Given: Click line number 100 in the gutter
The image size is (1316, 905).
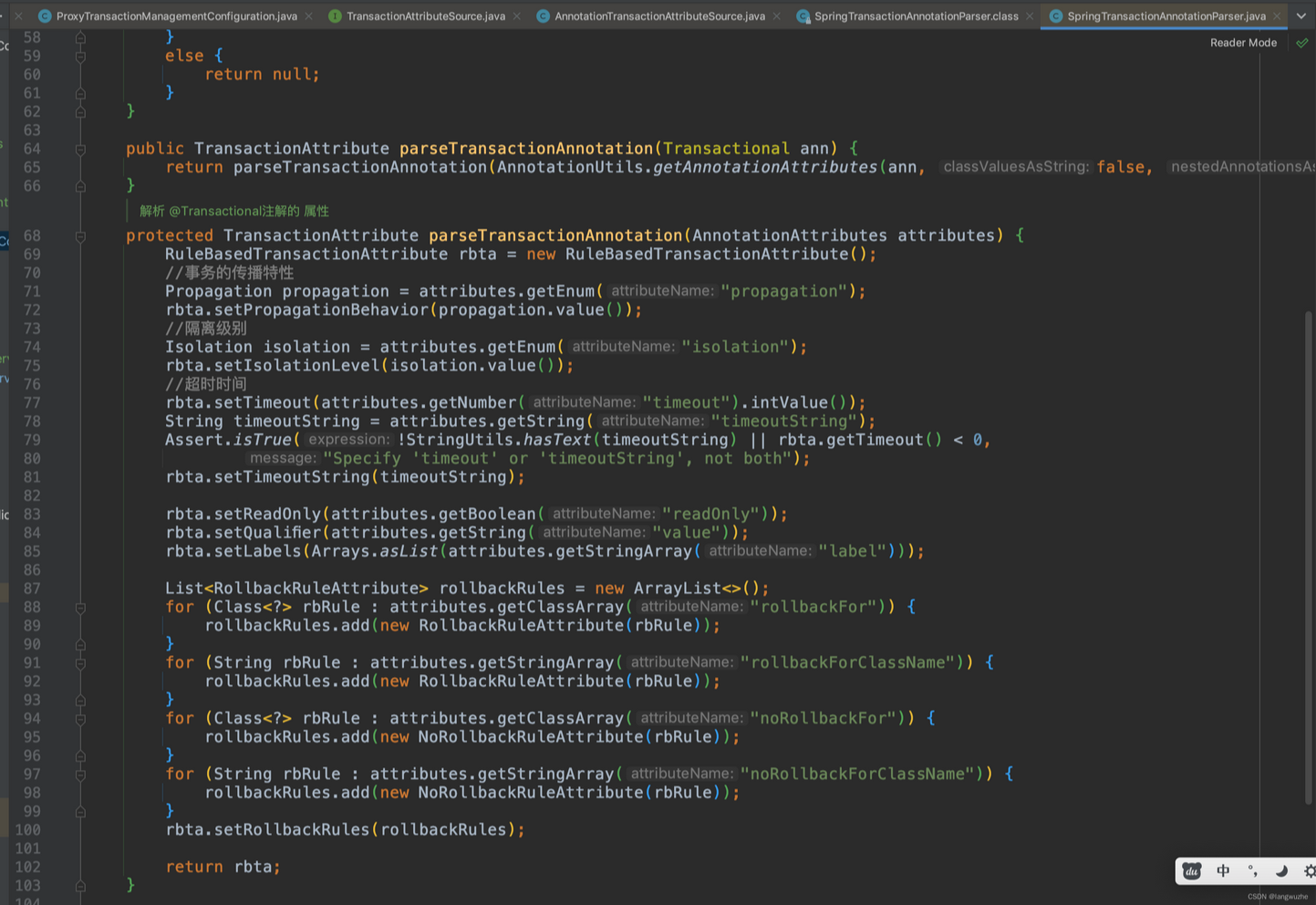Looking at the screenshot, I should pyautogui.click(x=27, y=830).
